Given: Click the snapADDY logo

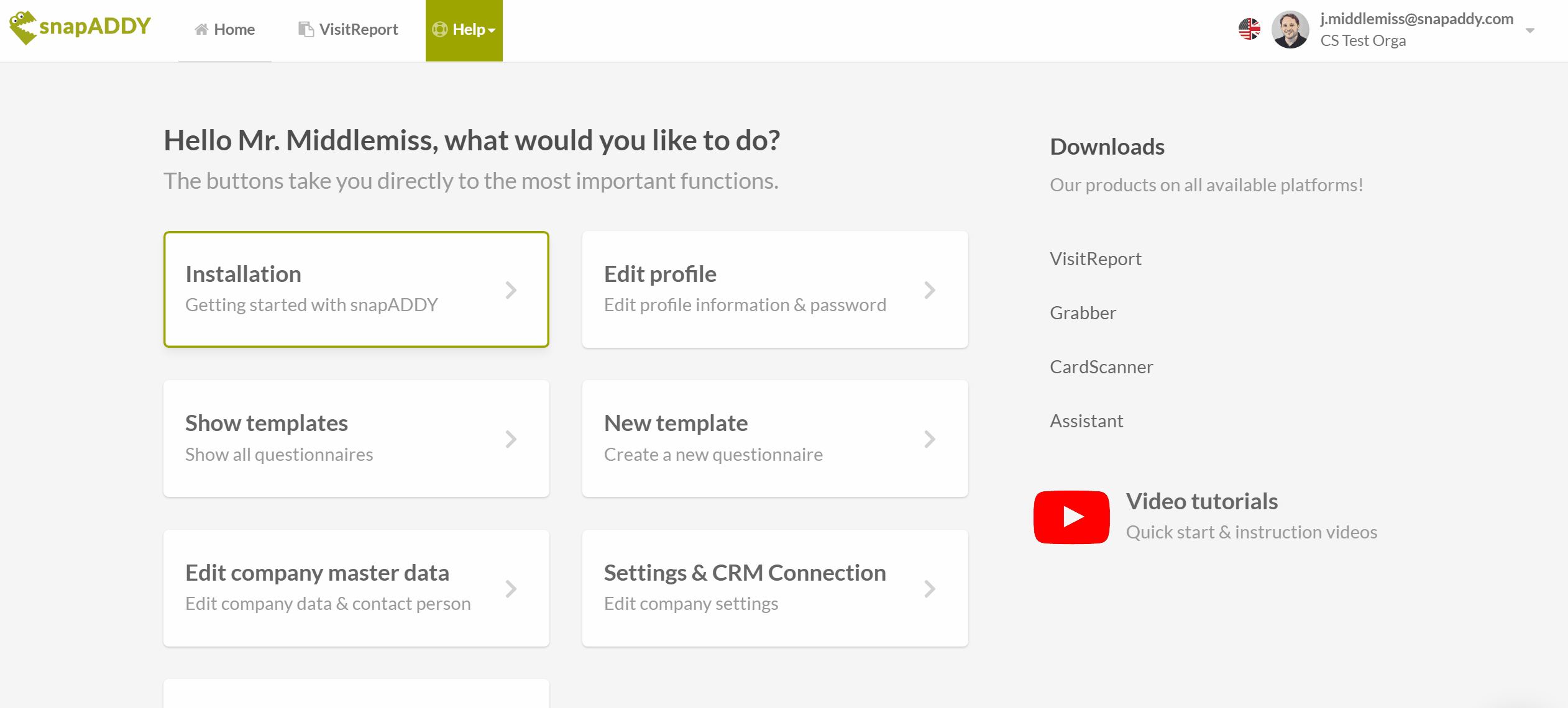Looking at the screenshot, I should [x=79, y=27].
